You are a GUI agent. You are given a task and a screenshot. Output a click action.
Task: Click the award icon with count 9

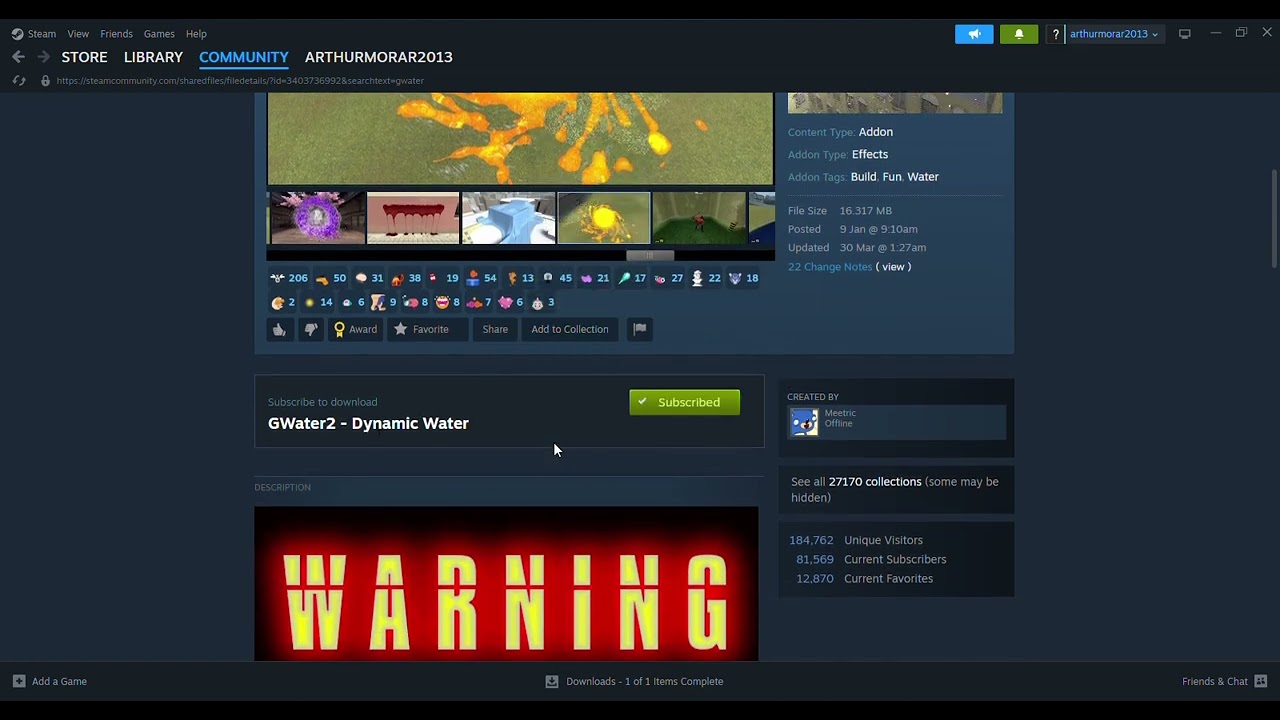[378, 302]
